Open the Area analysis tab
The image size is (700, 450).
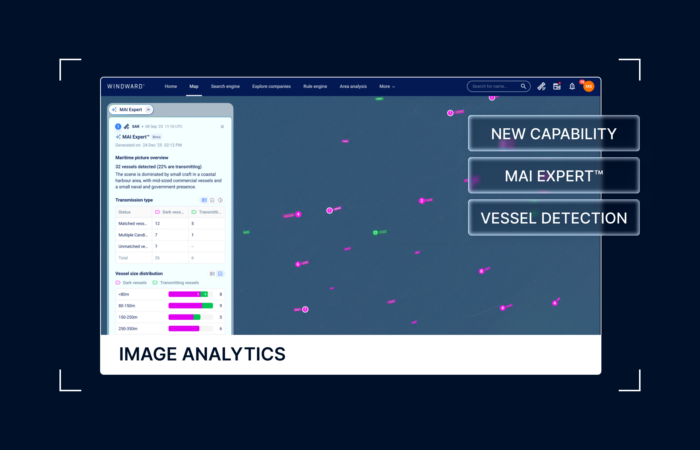[353, 87]
